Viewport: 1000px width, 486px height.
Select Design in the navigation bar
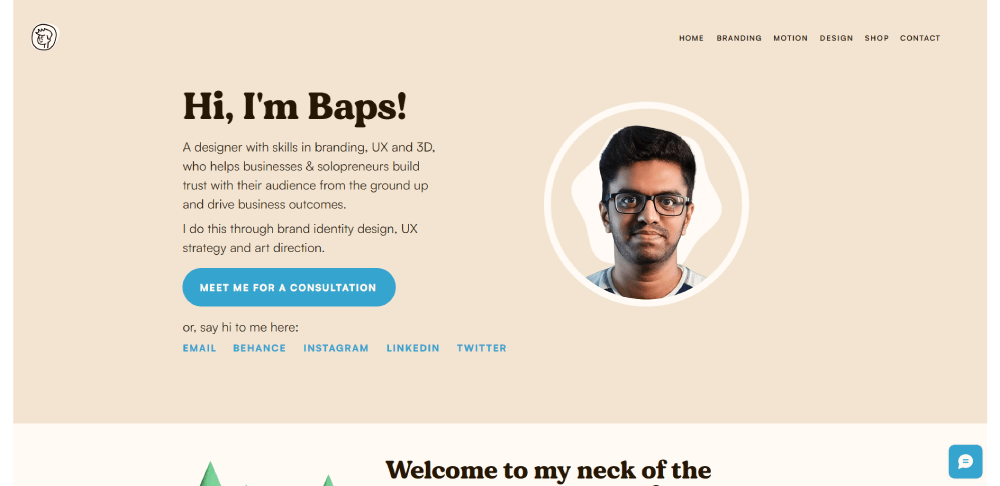tap(836, 38)
